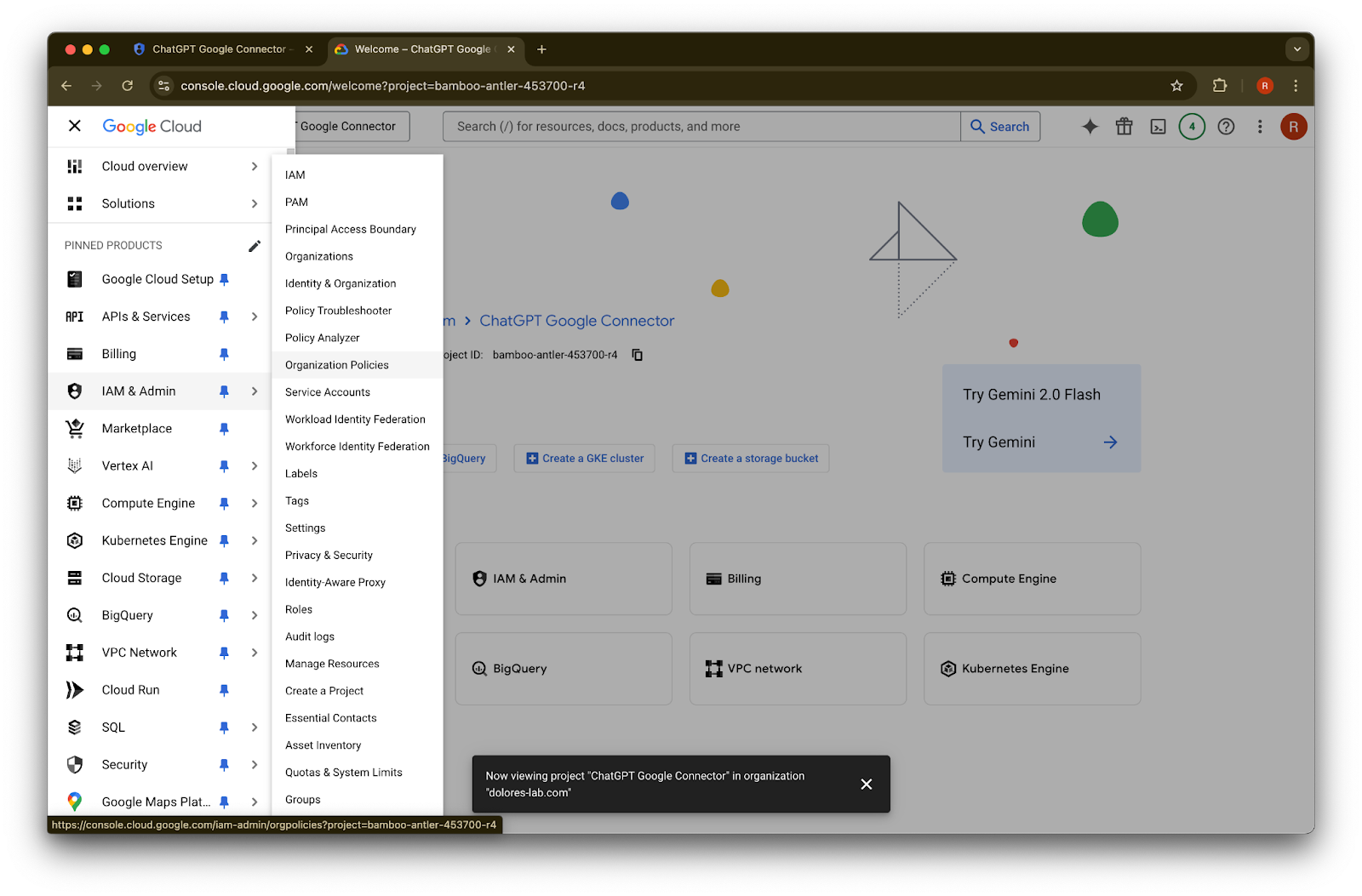Open the free trial gift icon
The width and height of the screenshot is (1362, 896).
[1124, 127]
